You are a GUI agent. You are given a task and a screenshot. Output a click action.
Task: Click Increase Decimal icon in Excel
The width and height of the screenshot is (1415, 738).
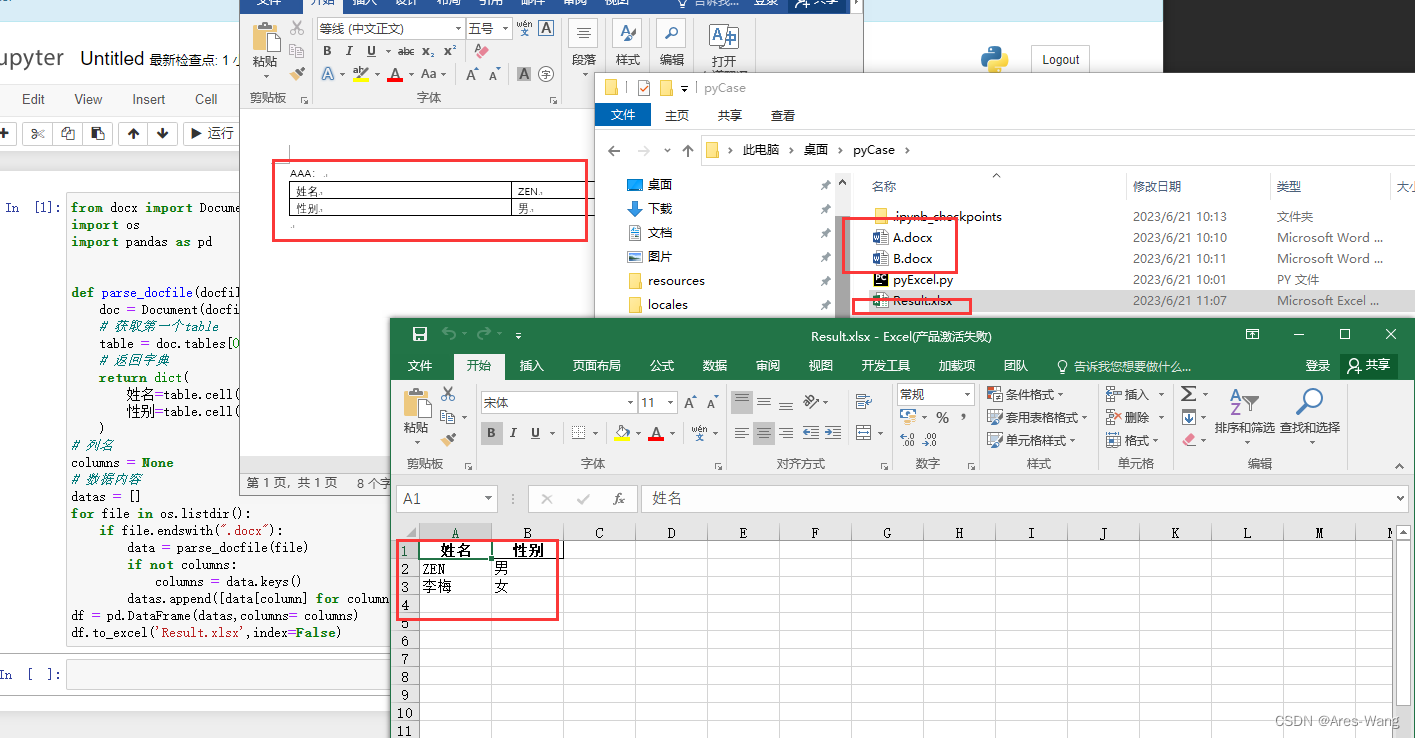(908, 440)
